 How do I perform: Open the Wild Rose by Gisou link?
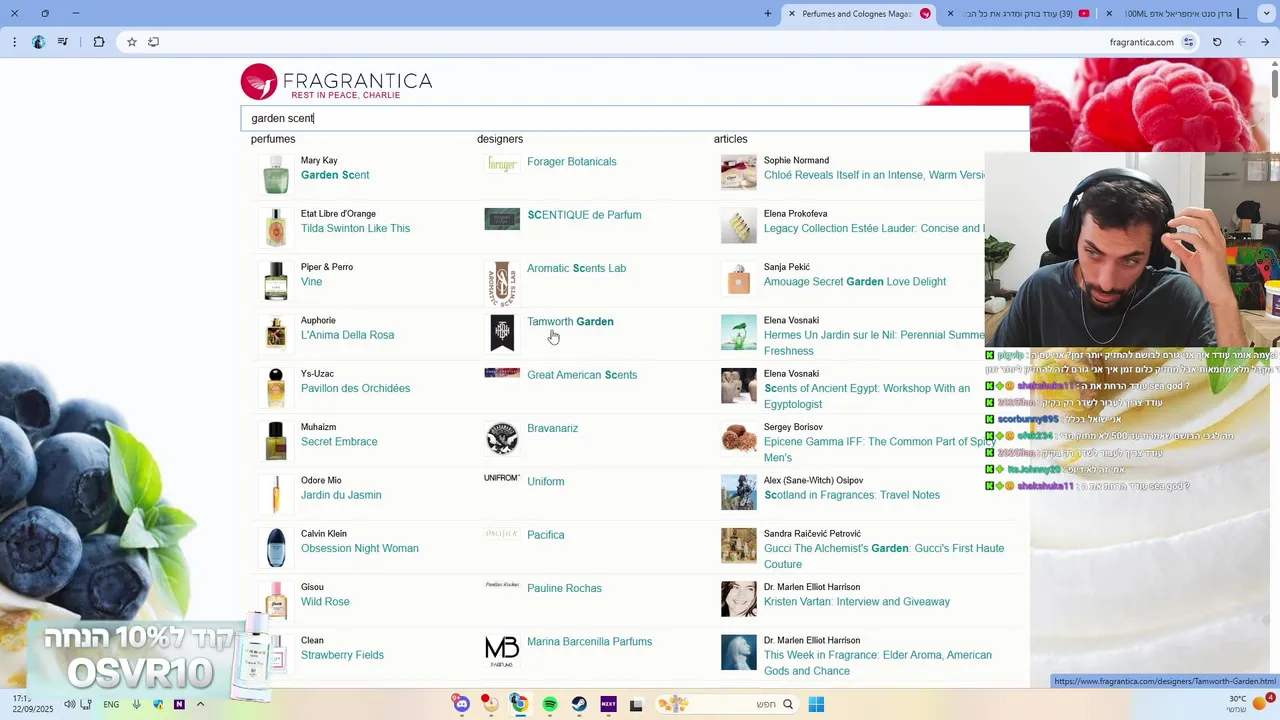[325, 602]
